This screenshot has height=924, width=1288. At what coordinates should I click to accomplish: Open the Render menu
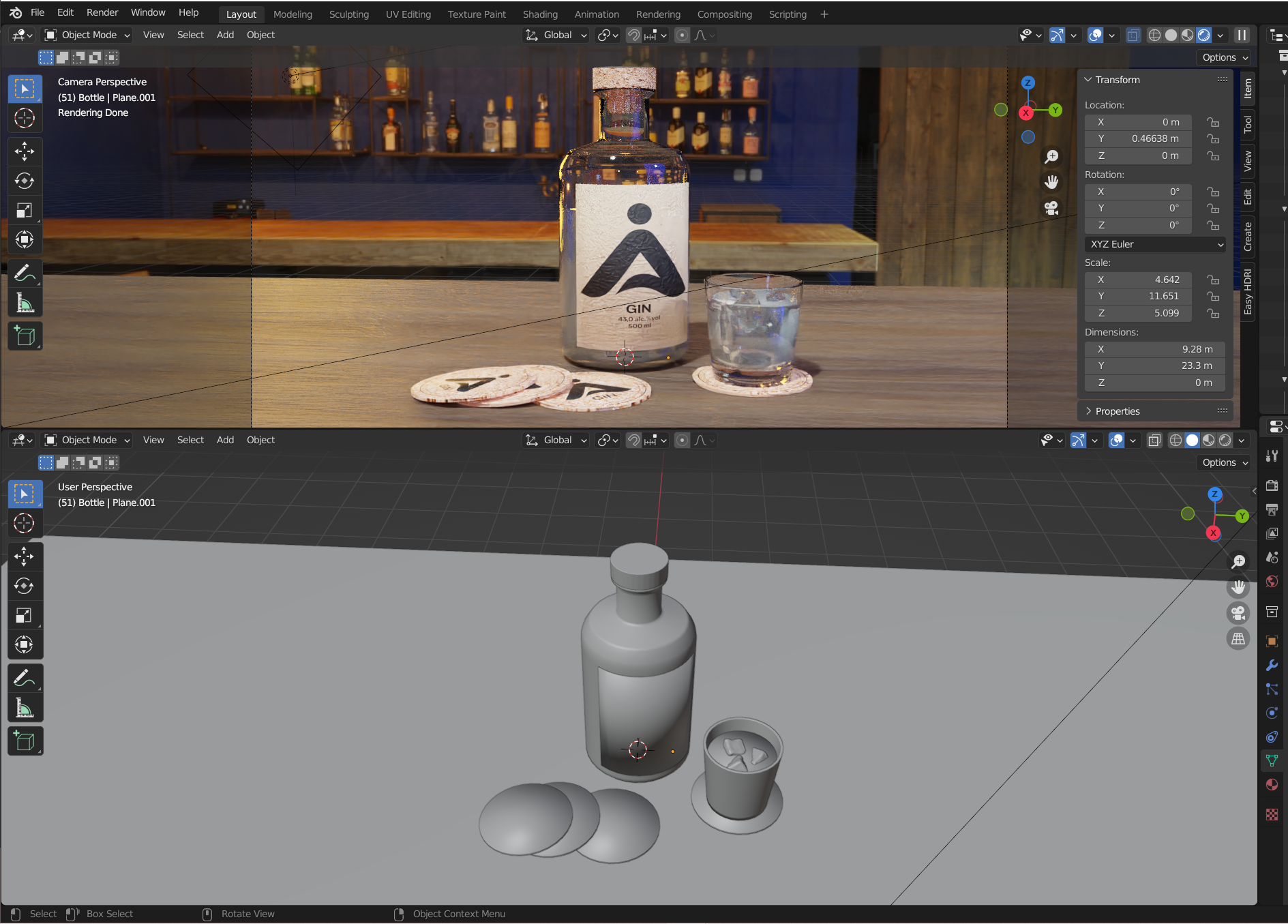tap(102, 12)
